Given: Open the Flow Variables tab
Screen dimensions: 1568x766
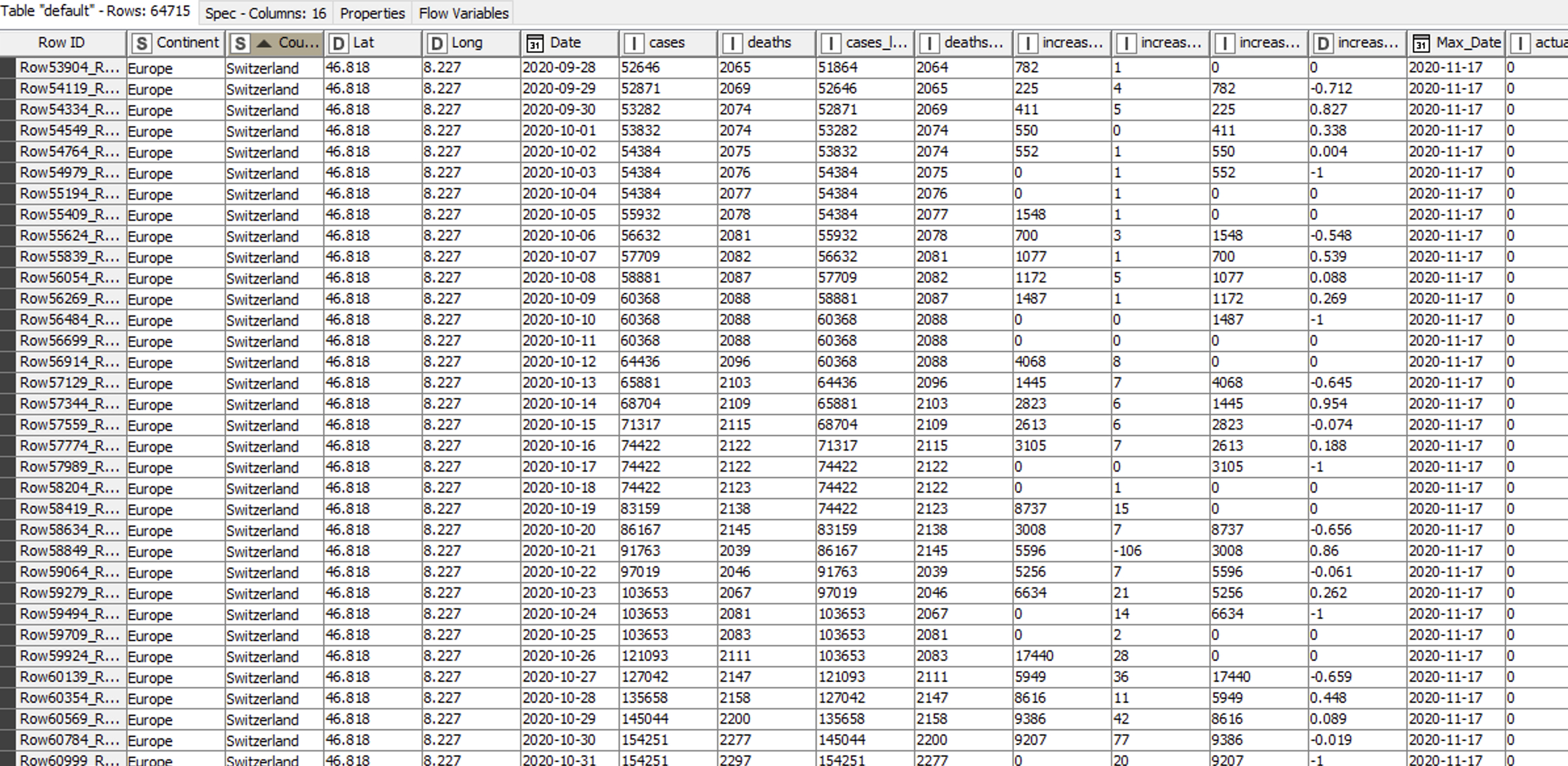Looking at the screenshot, I should coord(464,13).
